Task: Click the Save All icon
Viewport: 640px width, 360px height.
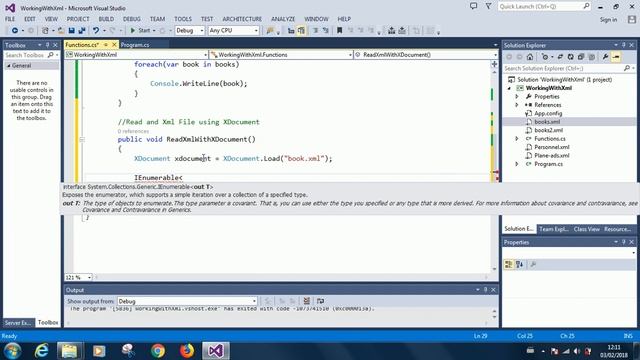Action: [82, 31]
